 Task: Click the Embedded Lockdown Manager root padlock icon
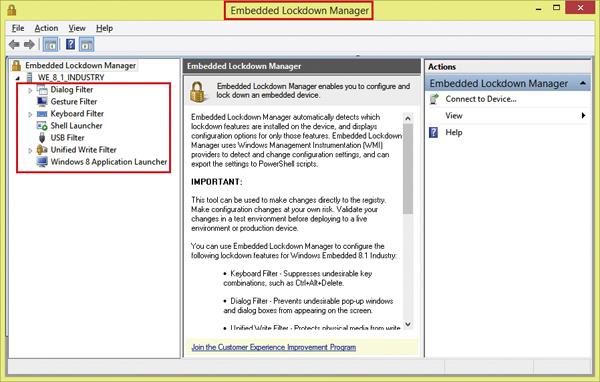[16, 65]
